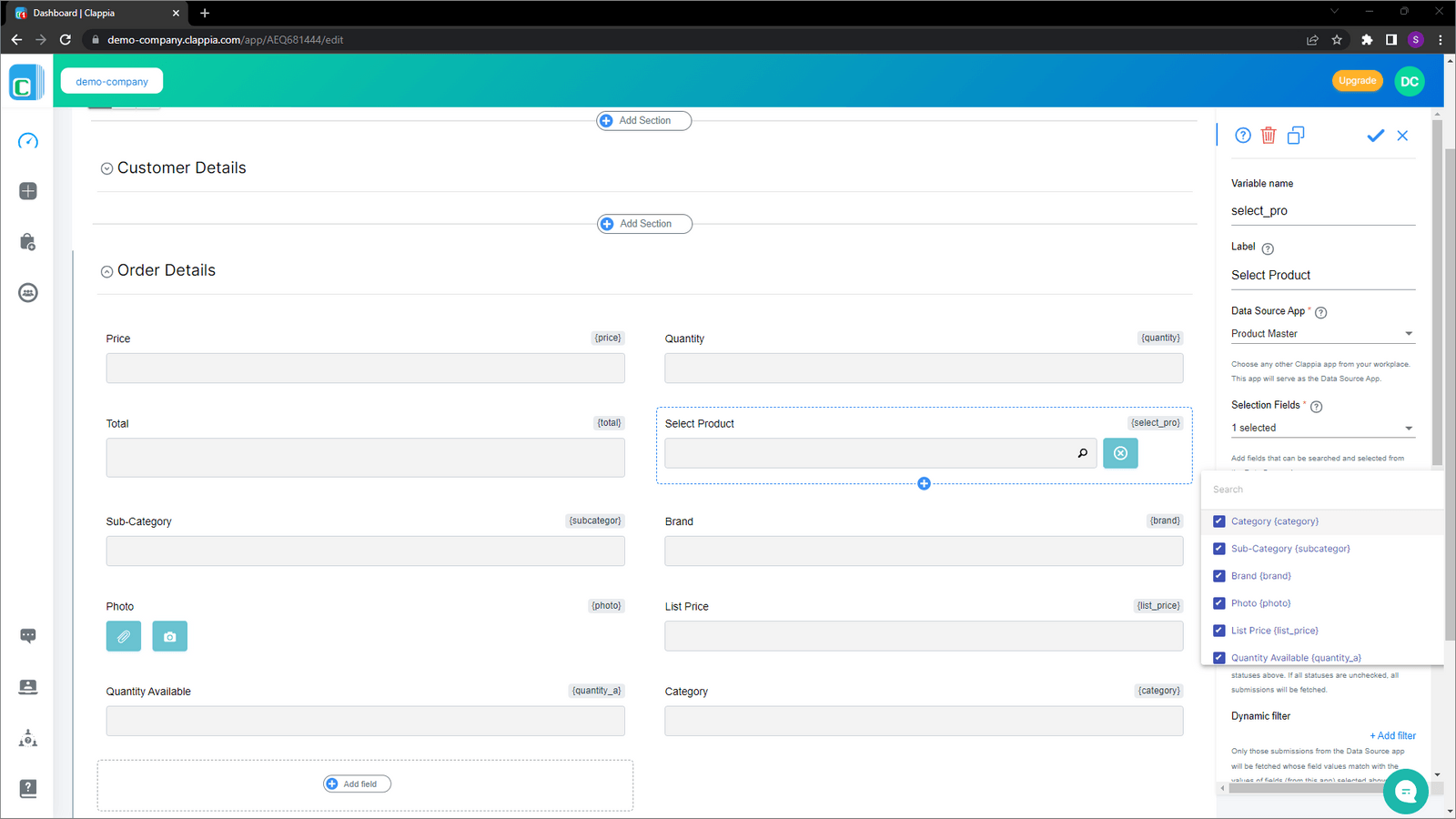The height and width of the screenshot is (819, 1456).
Task: Click Add field in Order Details section
Action: (x=356, y=784)
